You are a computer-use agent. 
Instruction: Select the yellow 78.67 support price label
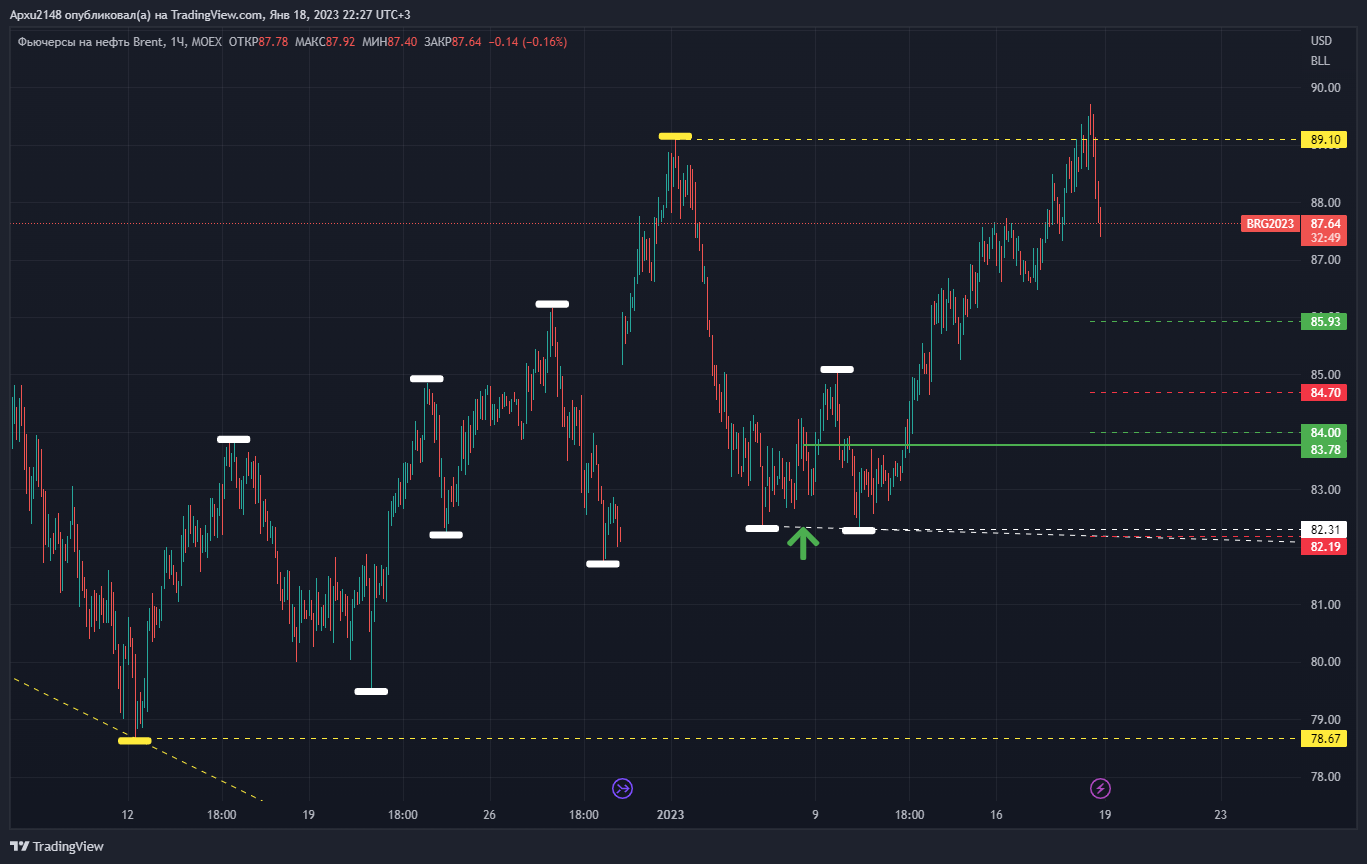[x=1325, y=739]
